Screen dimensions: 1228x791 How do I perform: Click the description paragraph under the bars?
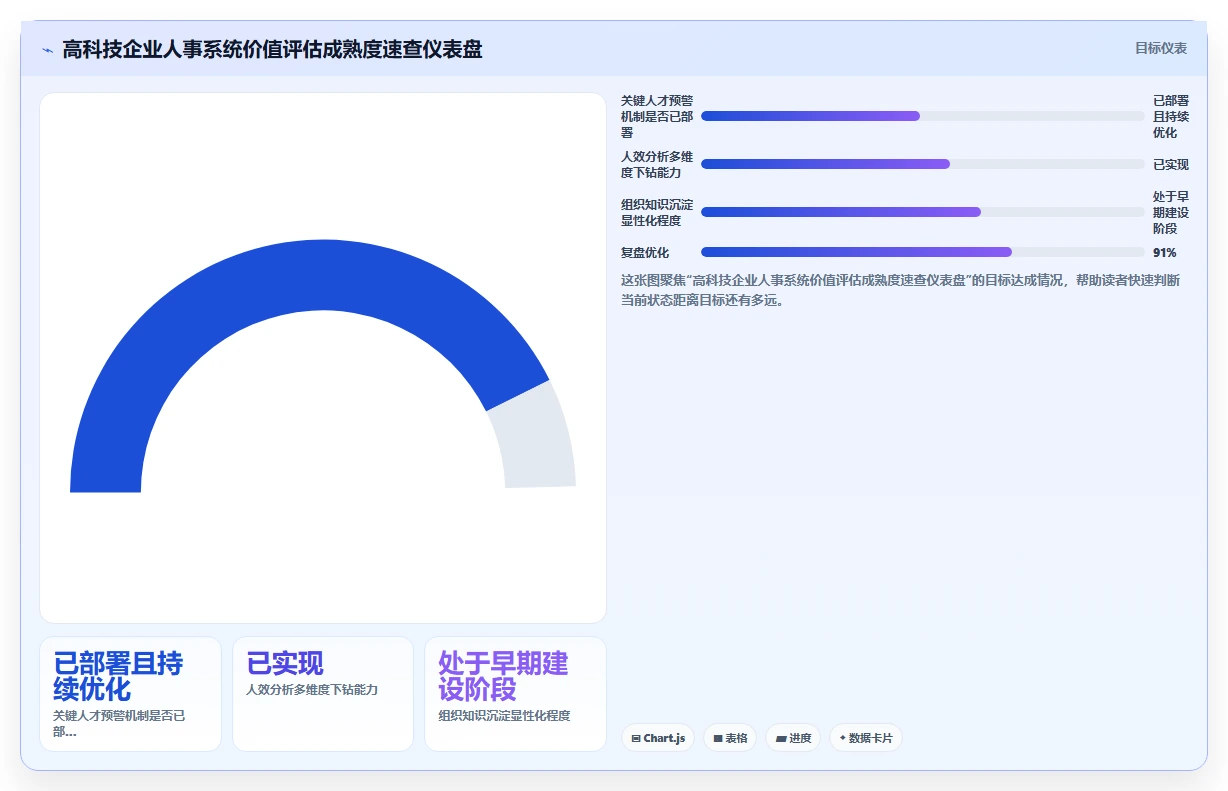(901, 290)
